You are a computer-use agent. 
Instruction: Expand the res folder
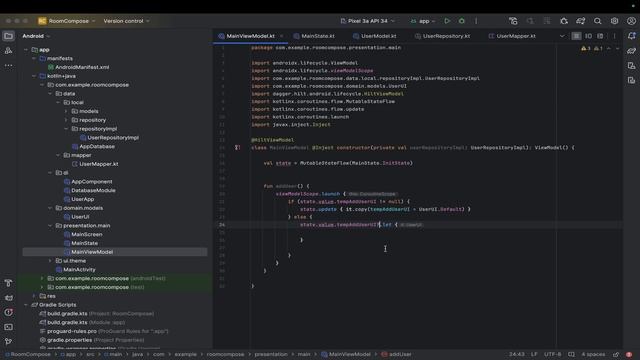point(34,296)
